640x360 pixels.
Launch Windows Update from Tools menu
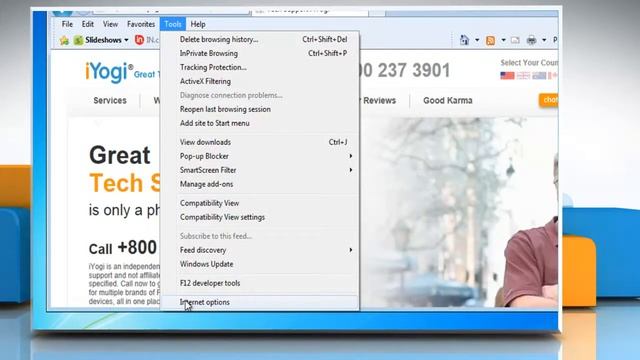260,264
